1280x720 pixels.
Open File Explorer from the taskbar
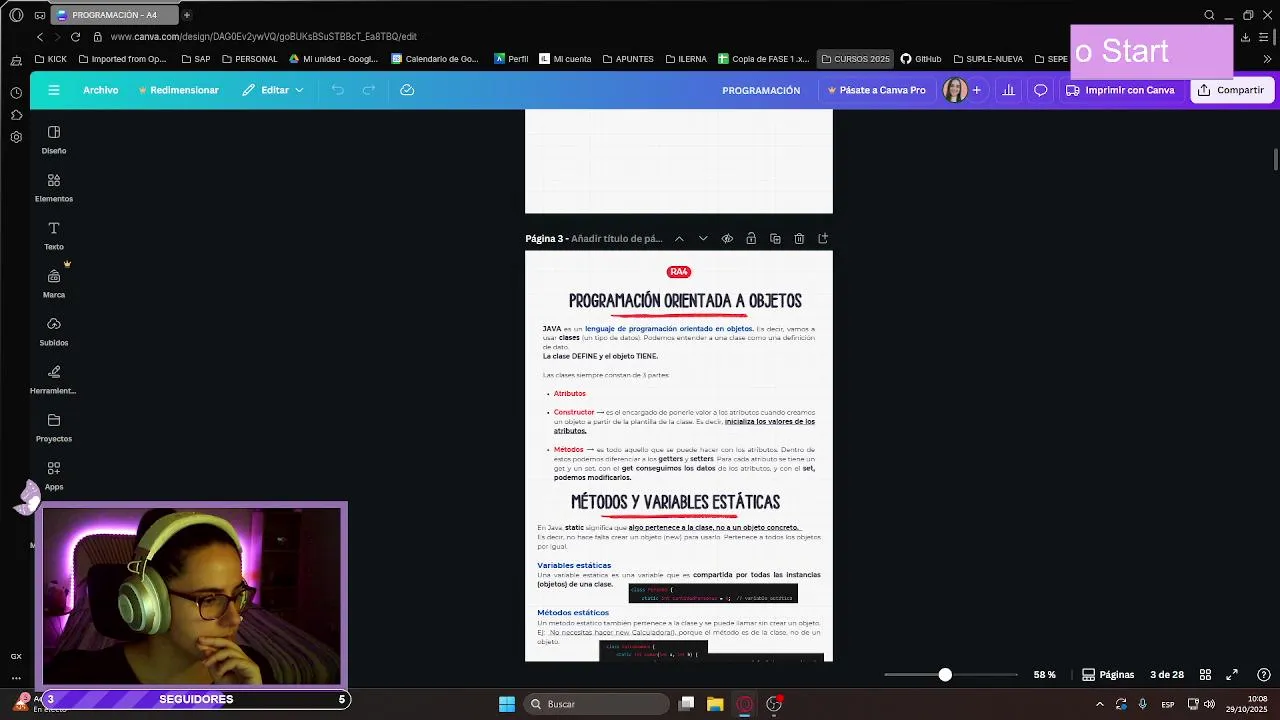coord(715,704)
